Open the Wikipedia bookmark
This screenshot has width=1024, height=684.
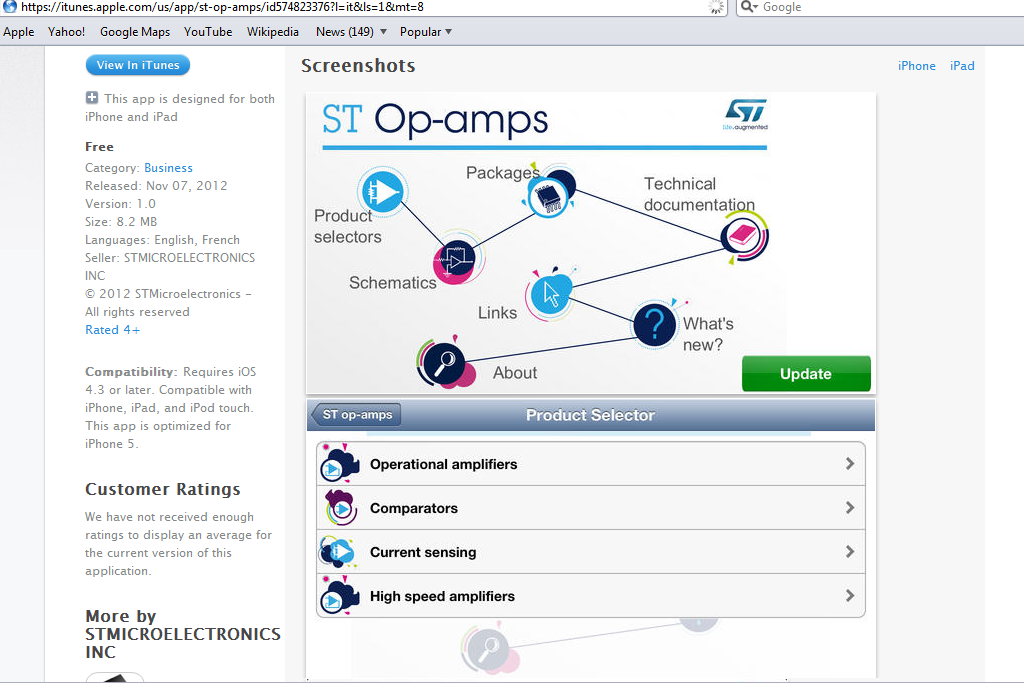tap(272, 31)
